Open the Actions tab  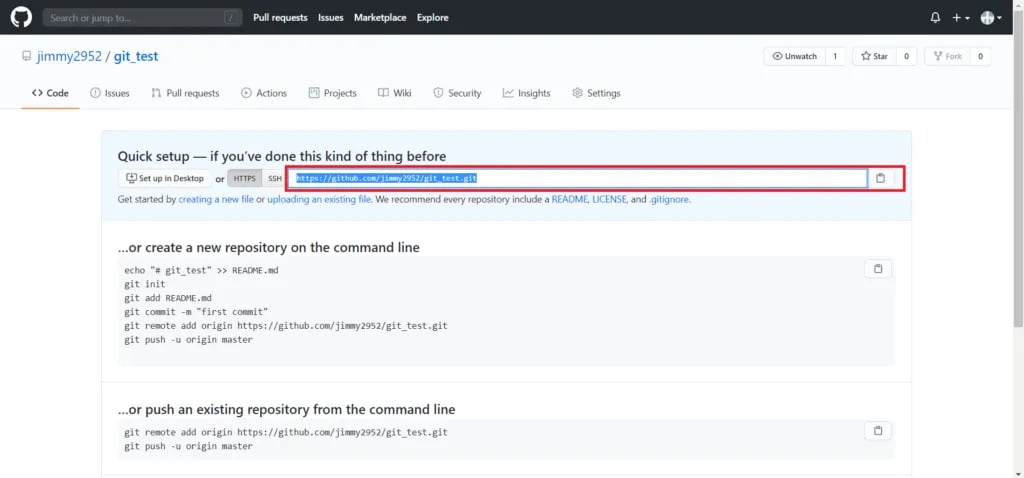[264, 93]
